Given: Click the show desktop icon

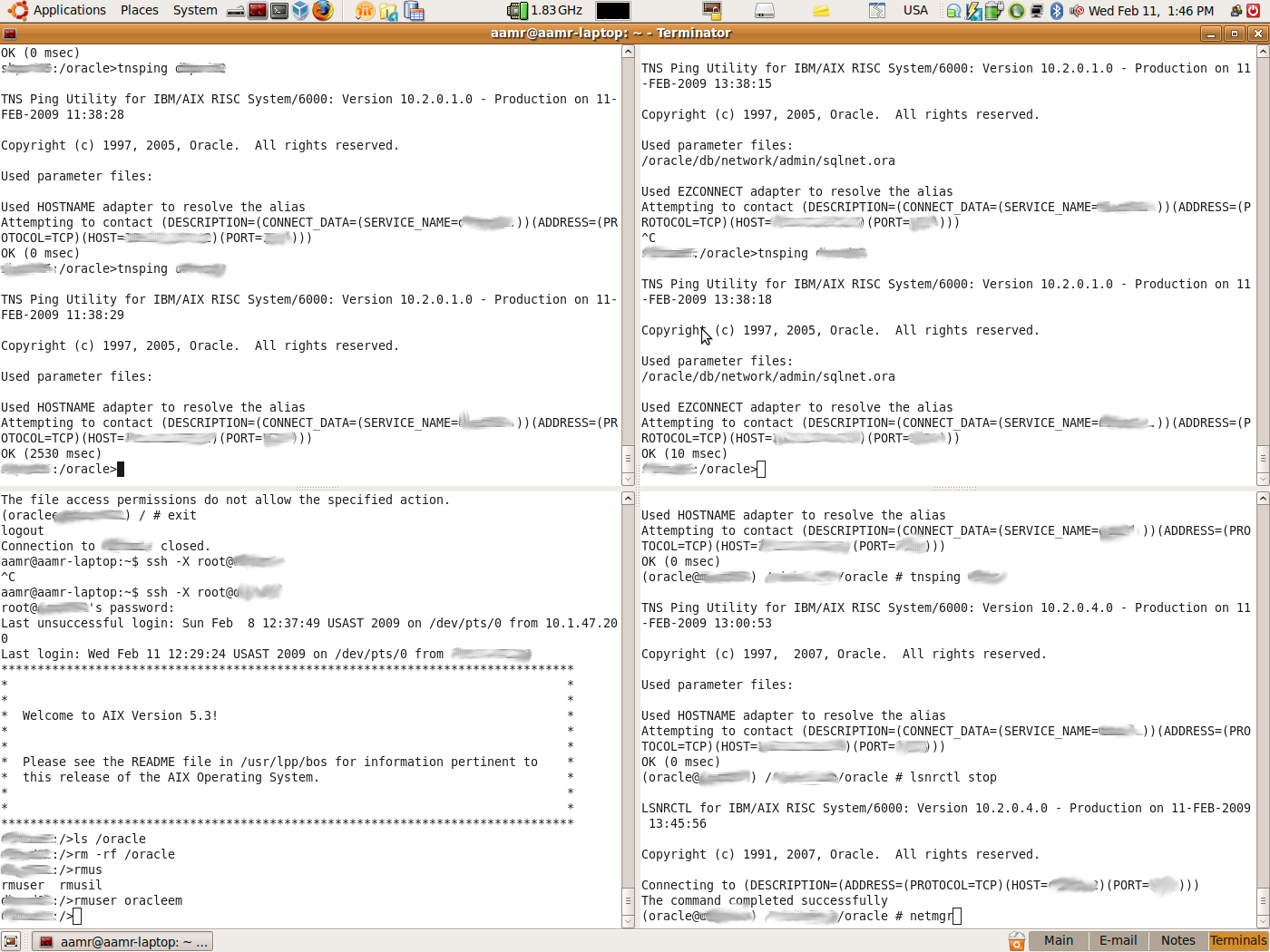Looking at the screenshot, I should click(11, 941).
